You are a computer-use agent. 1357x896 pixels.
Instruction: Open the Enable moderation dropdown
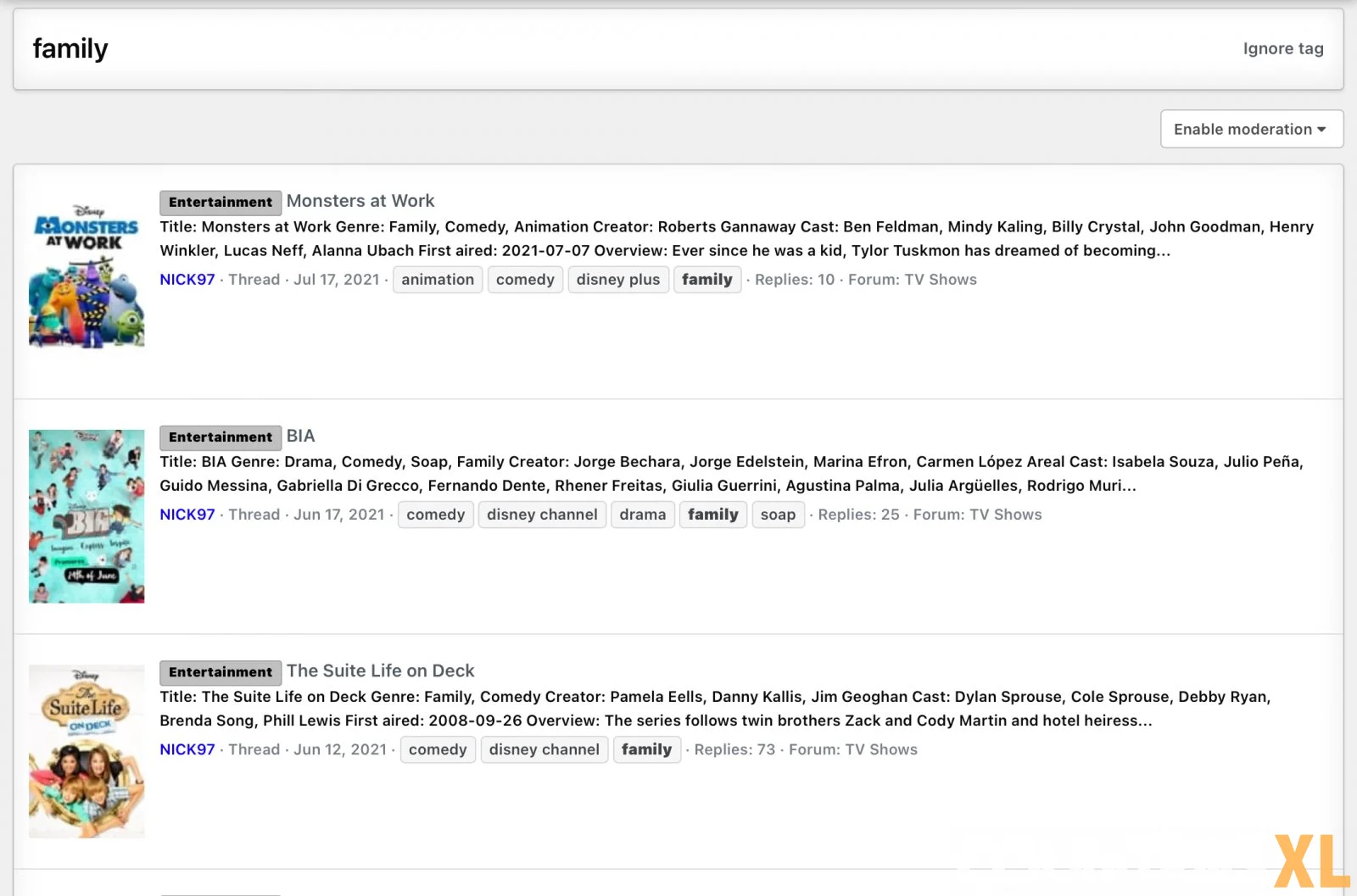click(x=1251, y=129)
